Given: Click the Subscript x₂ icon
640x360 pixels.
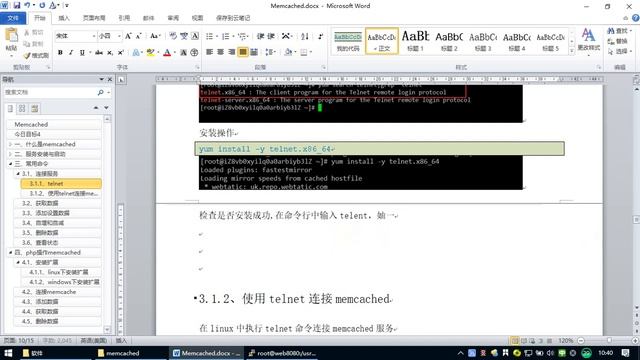Looking at the screenshot, I should [110, 52].
